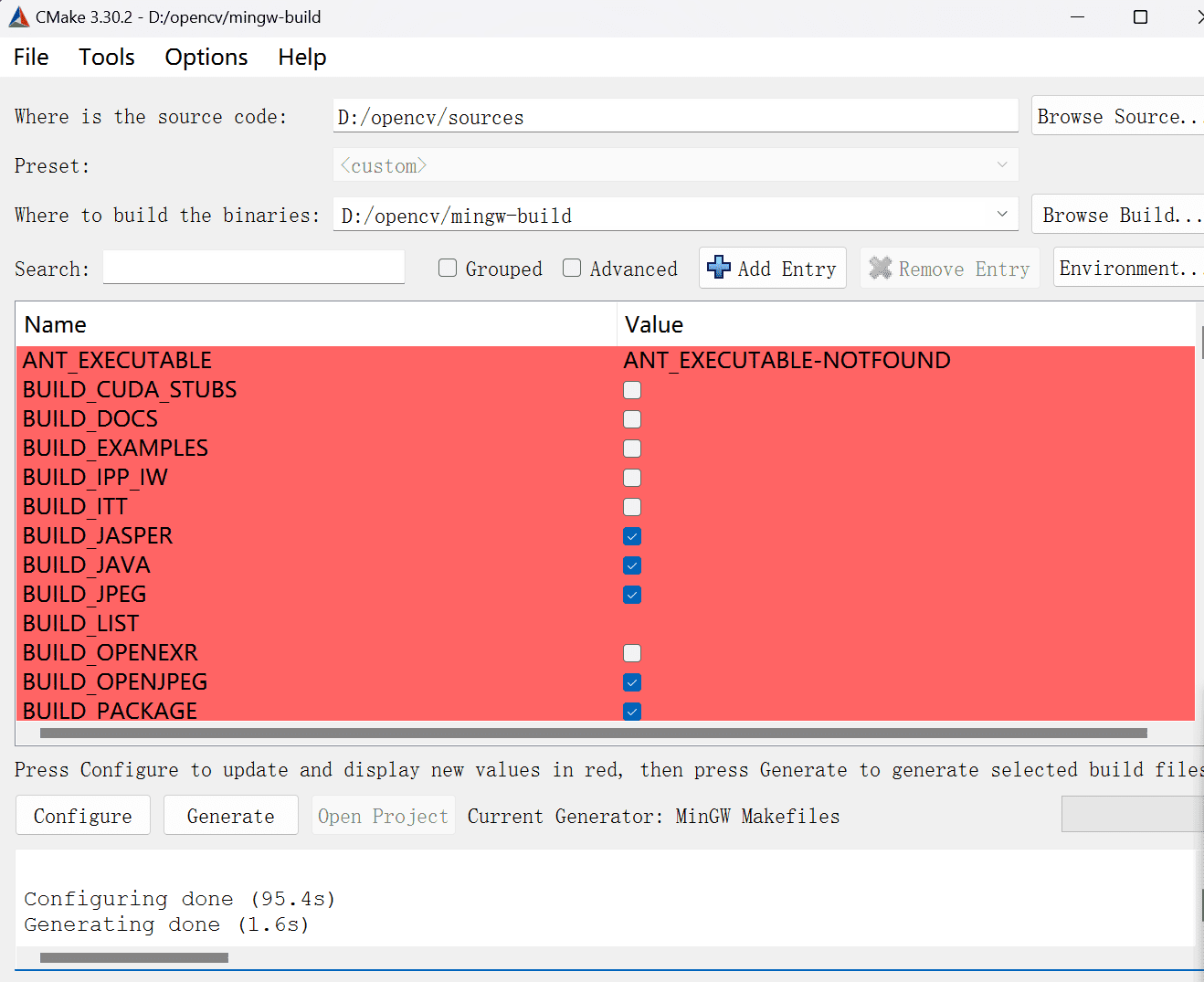
Task: Select the BUILD_CUDA_STUBS name cell
Action: [x=130, y=390]
